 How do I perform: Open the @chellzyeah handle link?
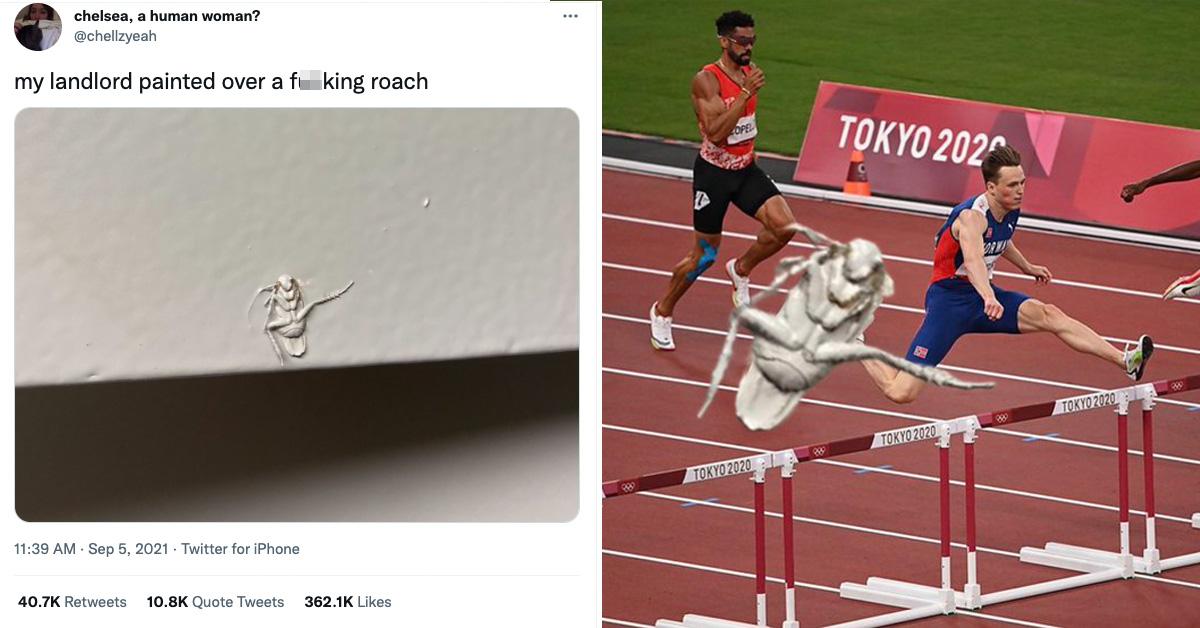115,36
